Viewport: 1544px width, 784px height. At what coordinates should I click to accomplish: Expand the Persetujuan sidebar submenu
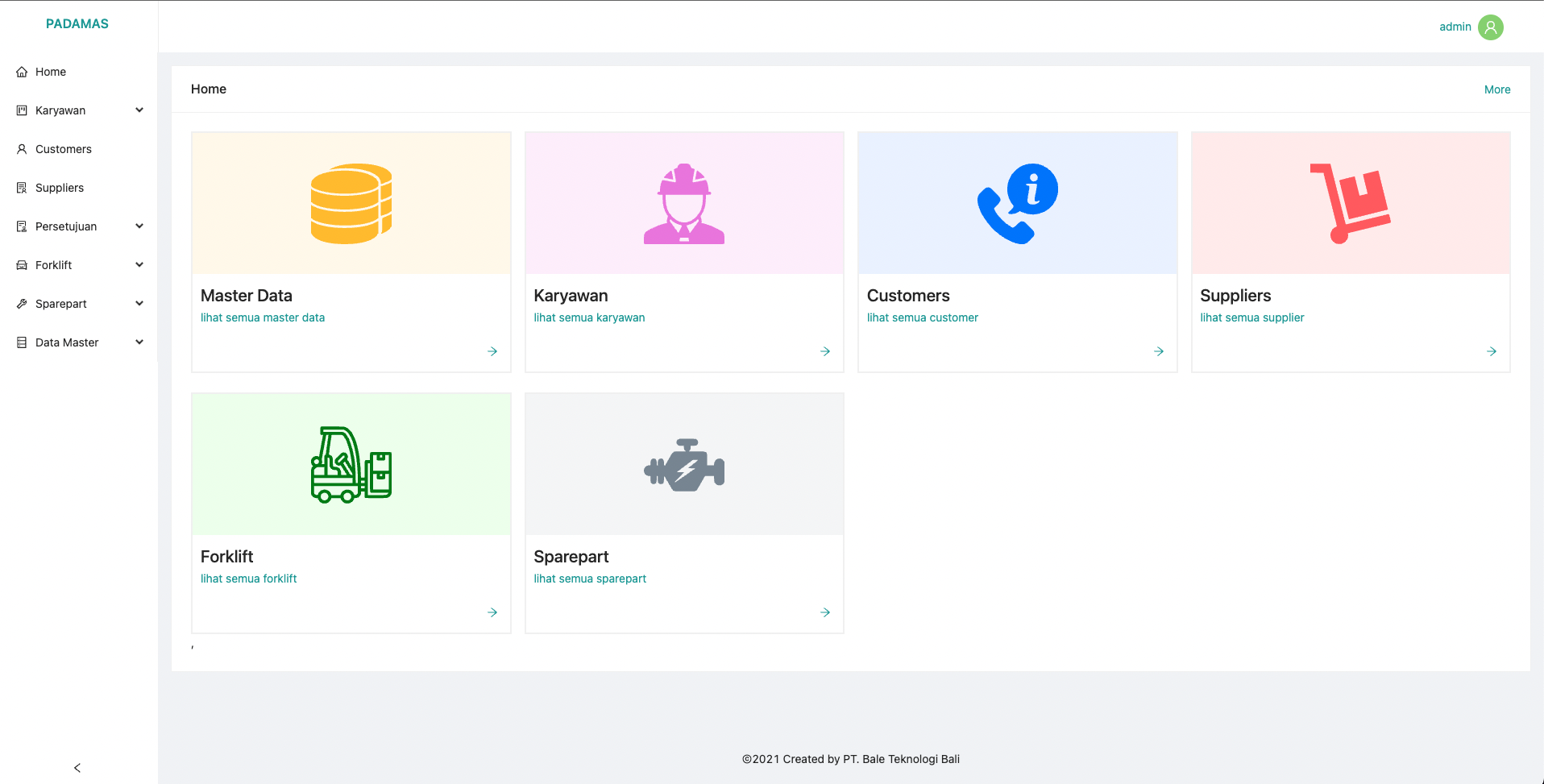[x=139, y=226]
